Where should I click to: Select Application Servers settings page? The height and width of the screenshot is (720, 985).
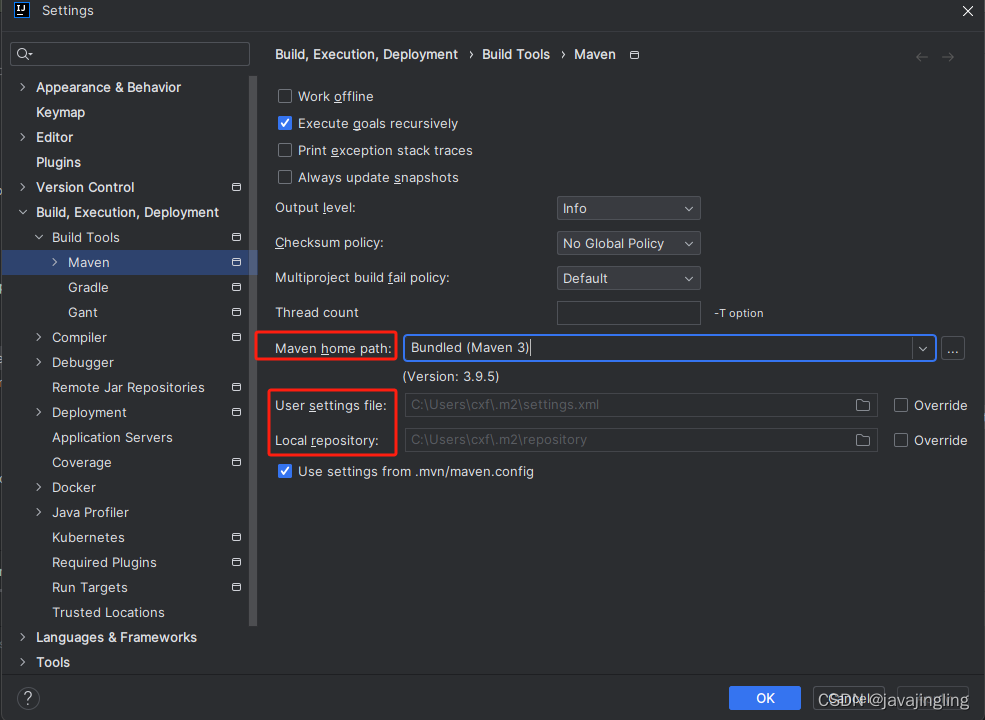coord(112,437)
